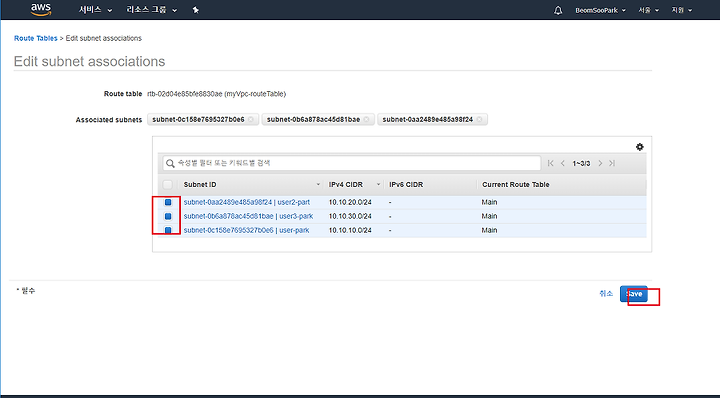Open the AWS console home logo
Viewport: 720px width, 398px height.
pyautogui.click(x=41, y=10)
